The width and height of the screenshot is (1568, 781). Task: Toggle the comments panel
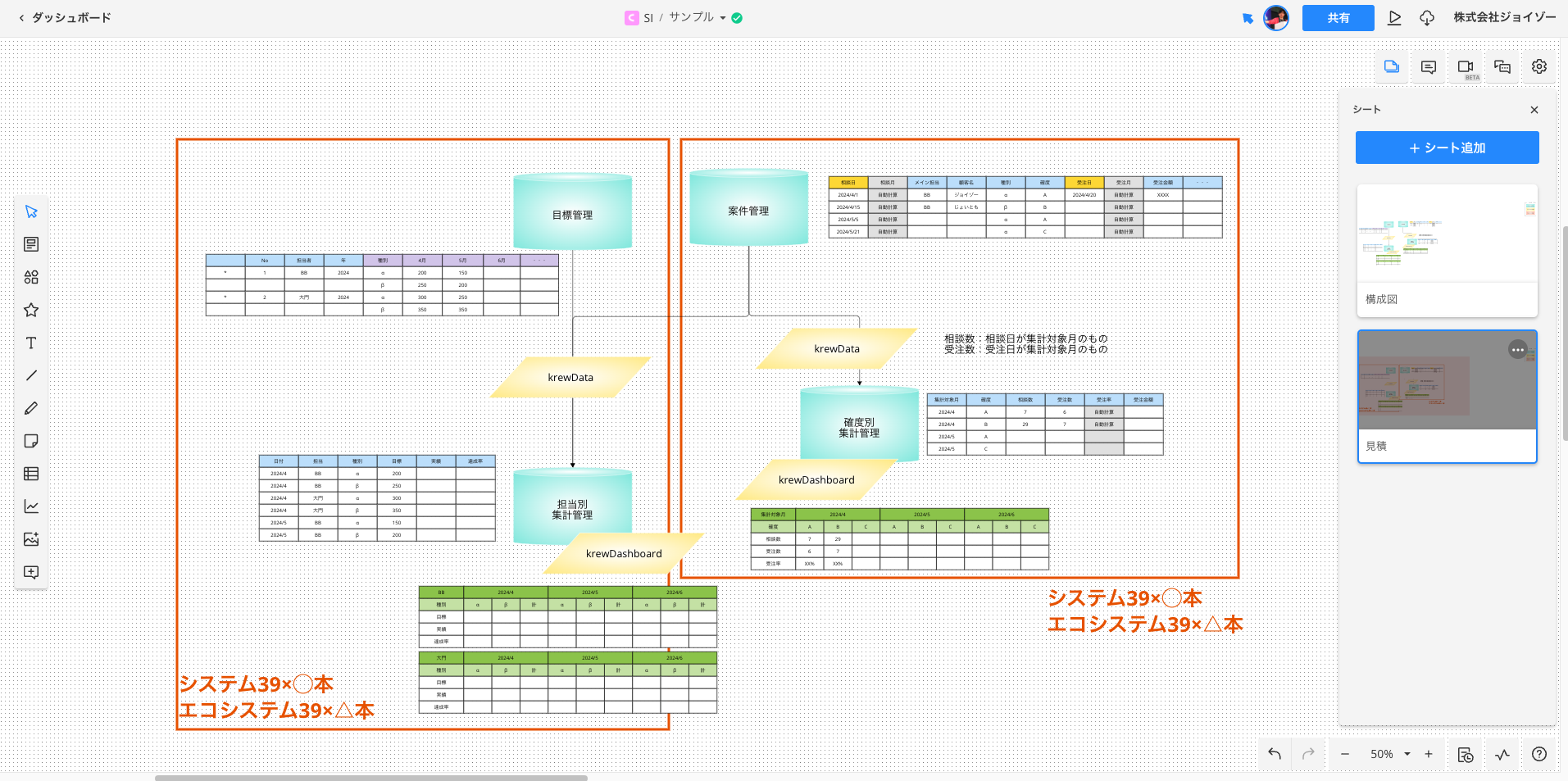[x=1428, y=67]
